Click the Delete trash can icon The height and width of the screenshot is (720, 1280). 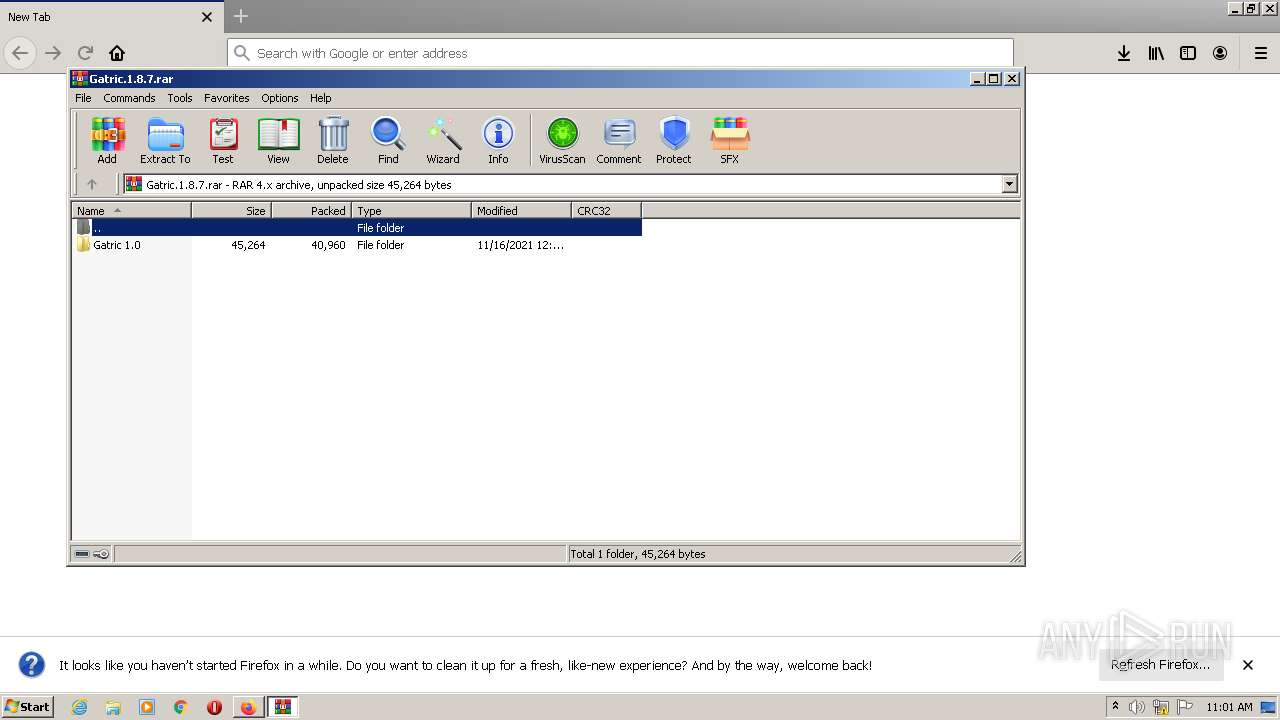click(x=333, y=140)
